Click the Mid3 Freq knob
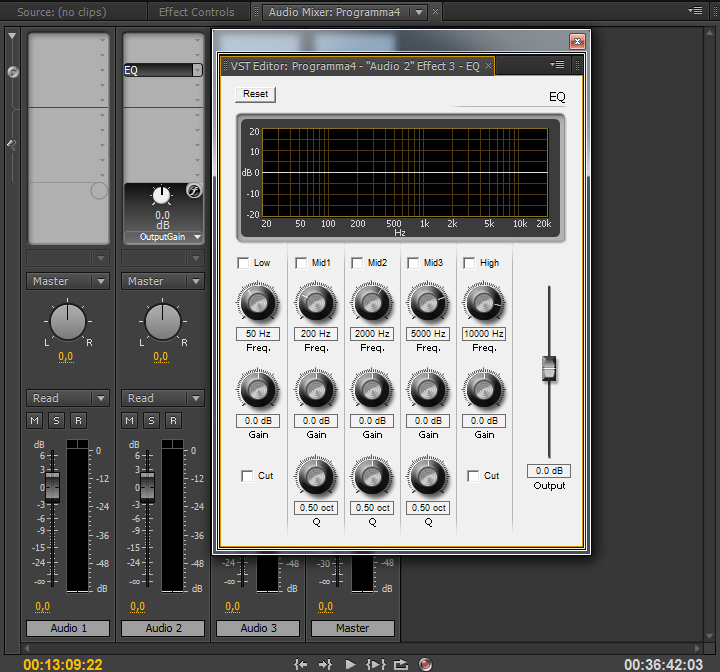Screen dimensions: 720x672 (428, 303)
